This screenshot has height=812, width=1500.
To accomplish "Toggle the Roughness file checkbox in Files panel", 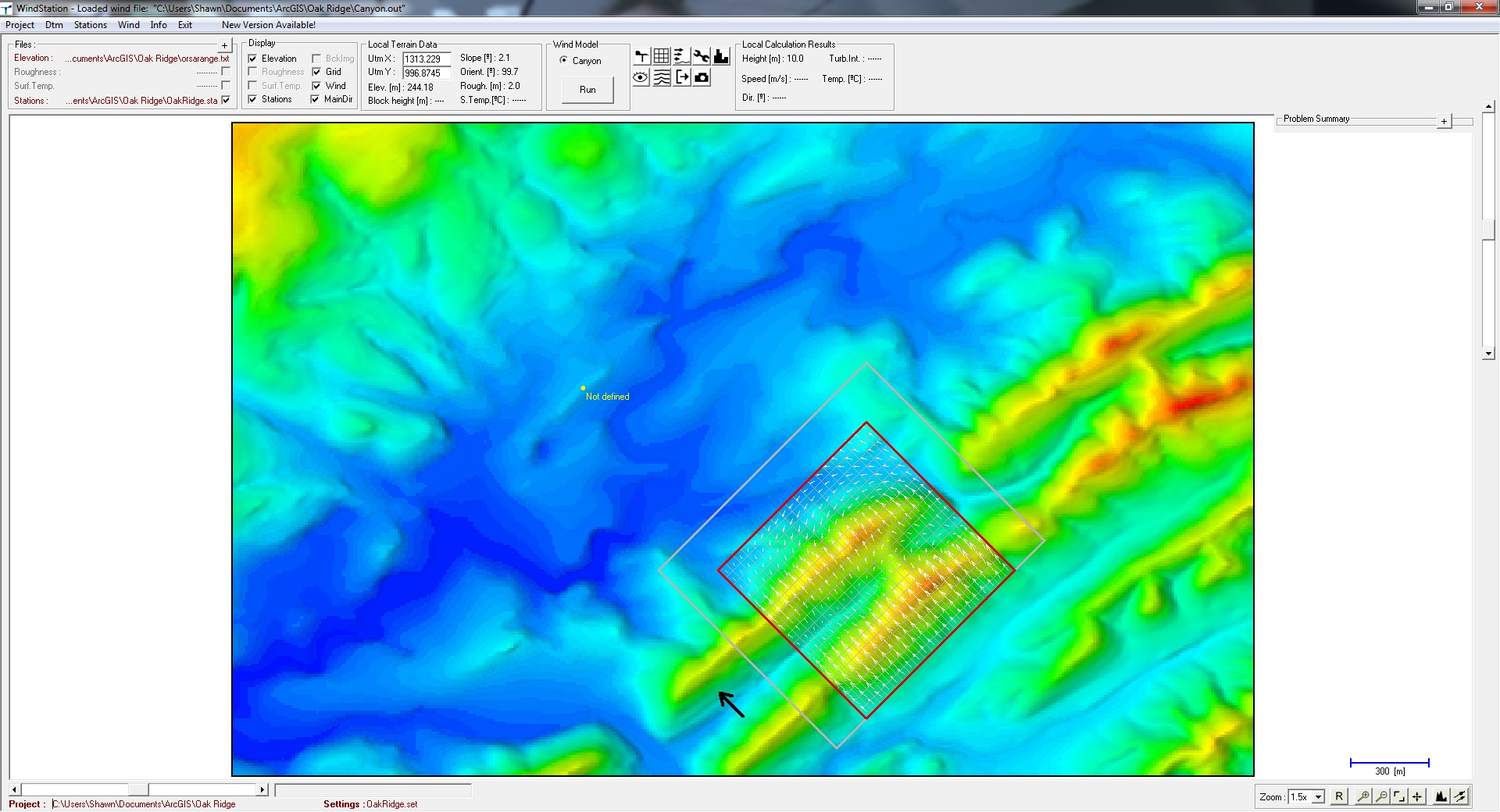I will tap(226, 72).
